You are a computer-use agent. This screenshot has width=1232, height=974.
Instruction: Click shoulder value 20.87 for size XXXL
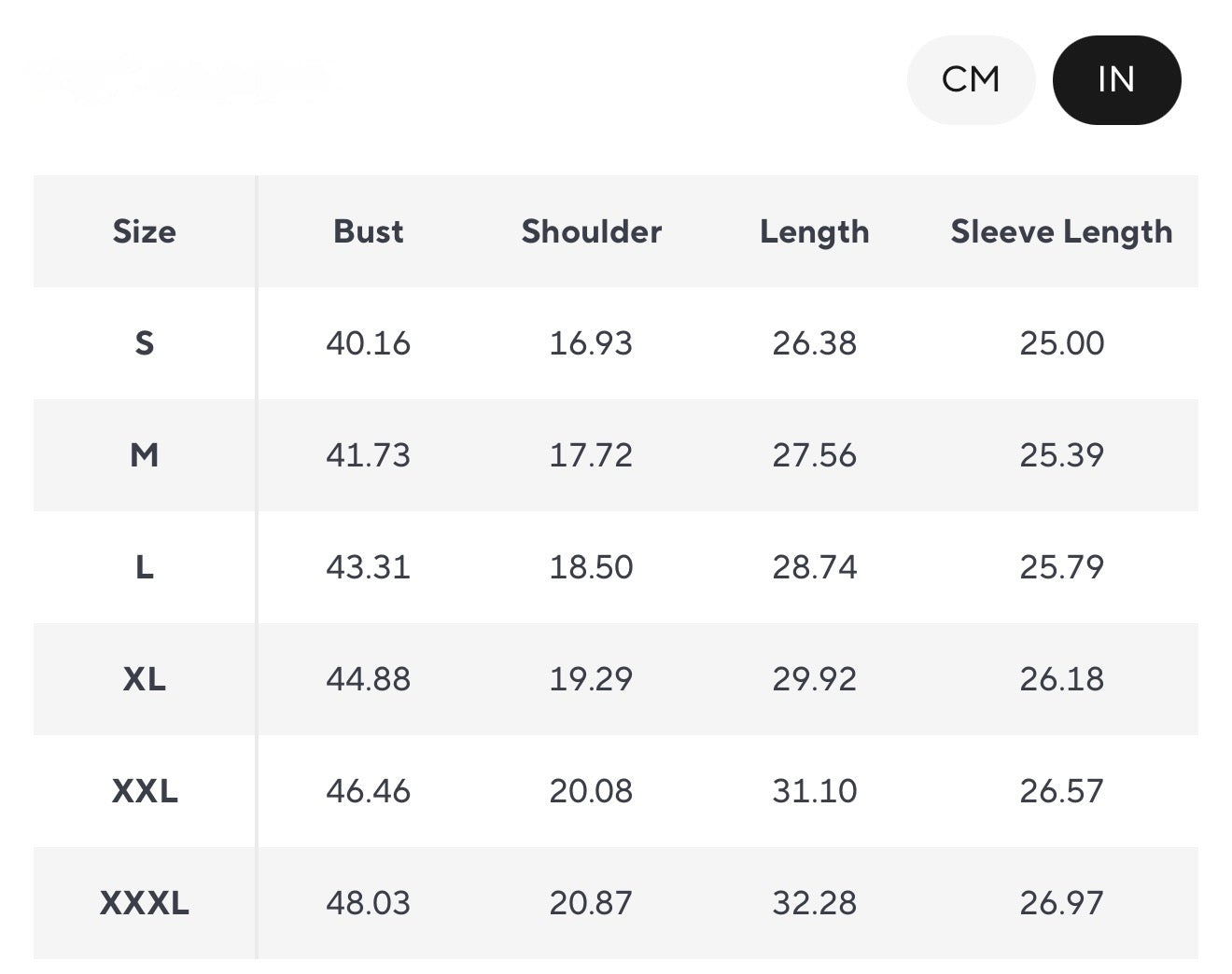[591, 903]
